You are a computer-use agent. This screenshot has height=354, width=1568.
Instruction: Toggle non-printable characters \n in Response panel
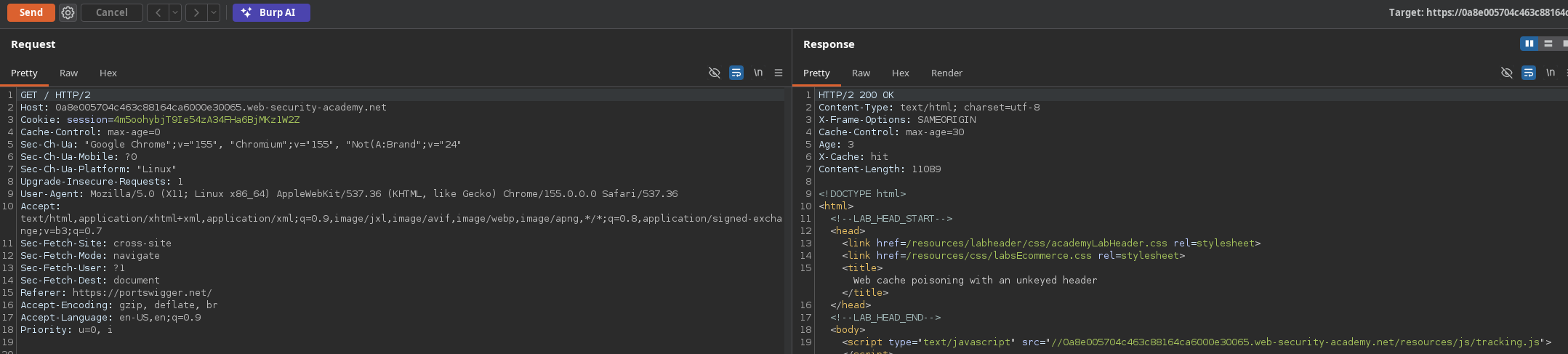pyautogui.click(x=1551, y=73)
